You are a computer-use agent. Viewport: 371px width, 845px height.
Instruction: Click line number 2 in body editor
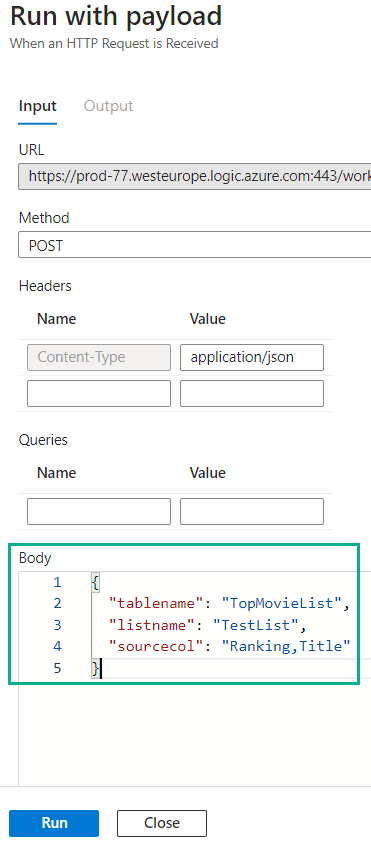point(57,604)
